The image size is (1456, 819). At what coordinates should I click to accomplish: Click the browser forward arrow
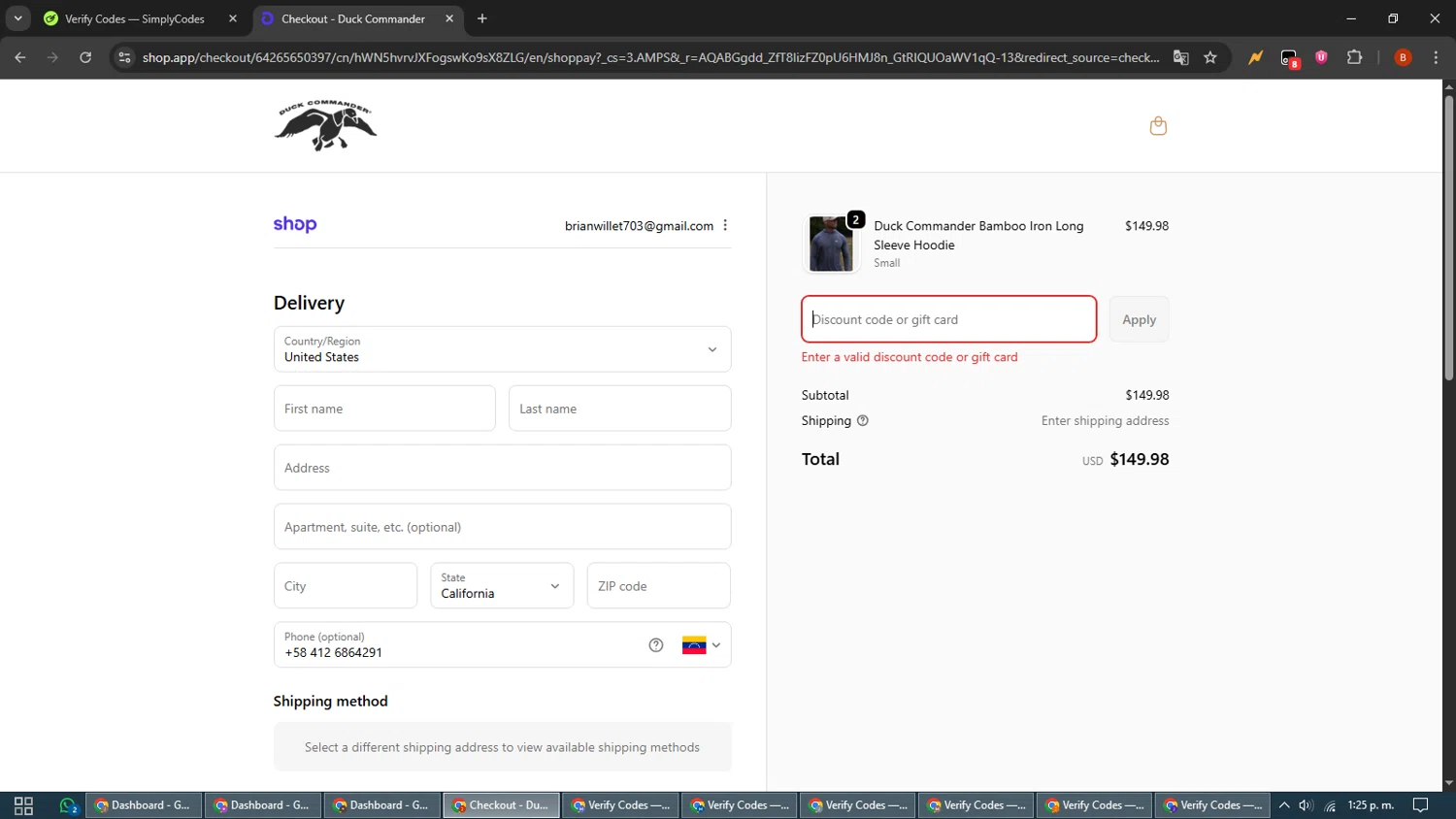pos(52,57)
